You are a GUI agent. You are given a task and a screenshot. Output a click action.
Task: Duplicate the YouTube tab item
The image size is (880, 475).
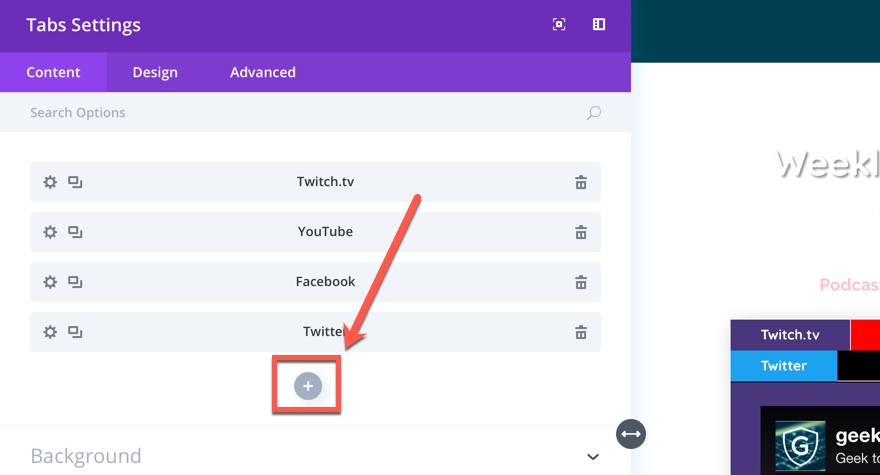tap(75, 232)
